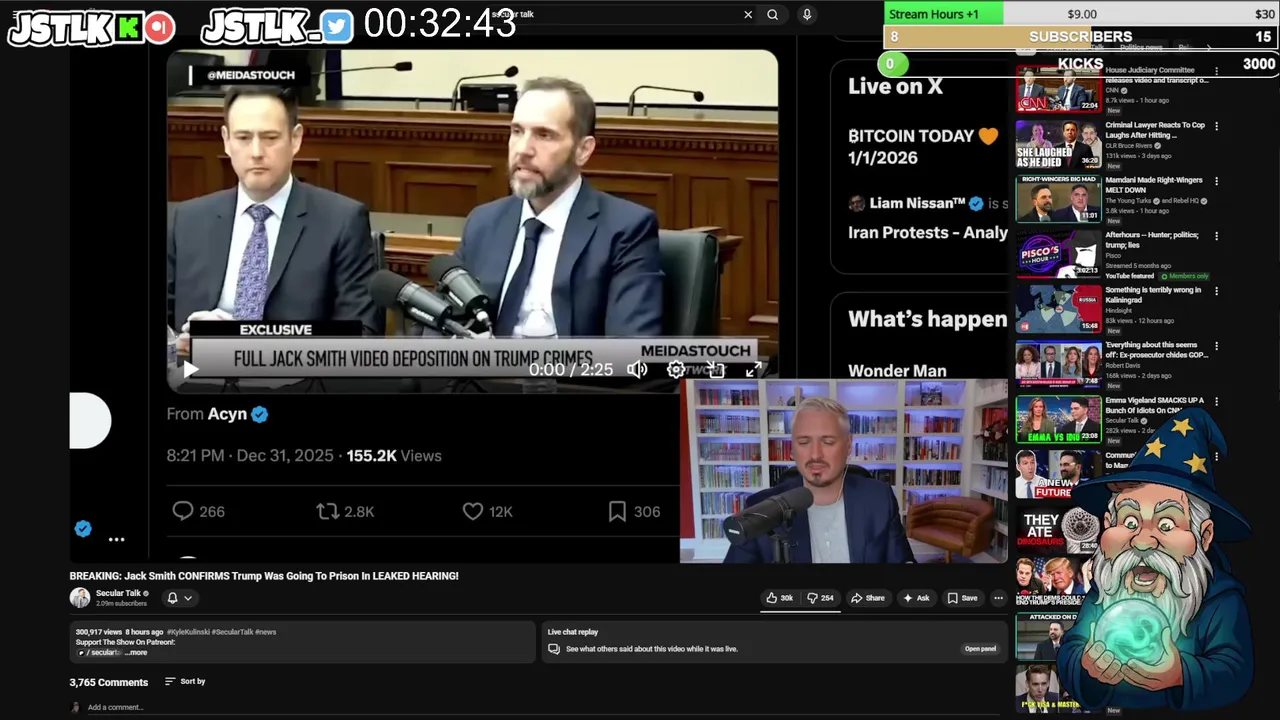Click the '3,765 Comments' heading

pyautogui.click(x=108, y=682)
